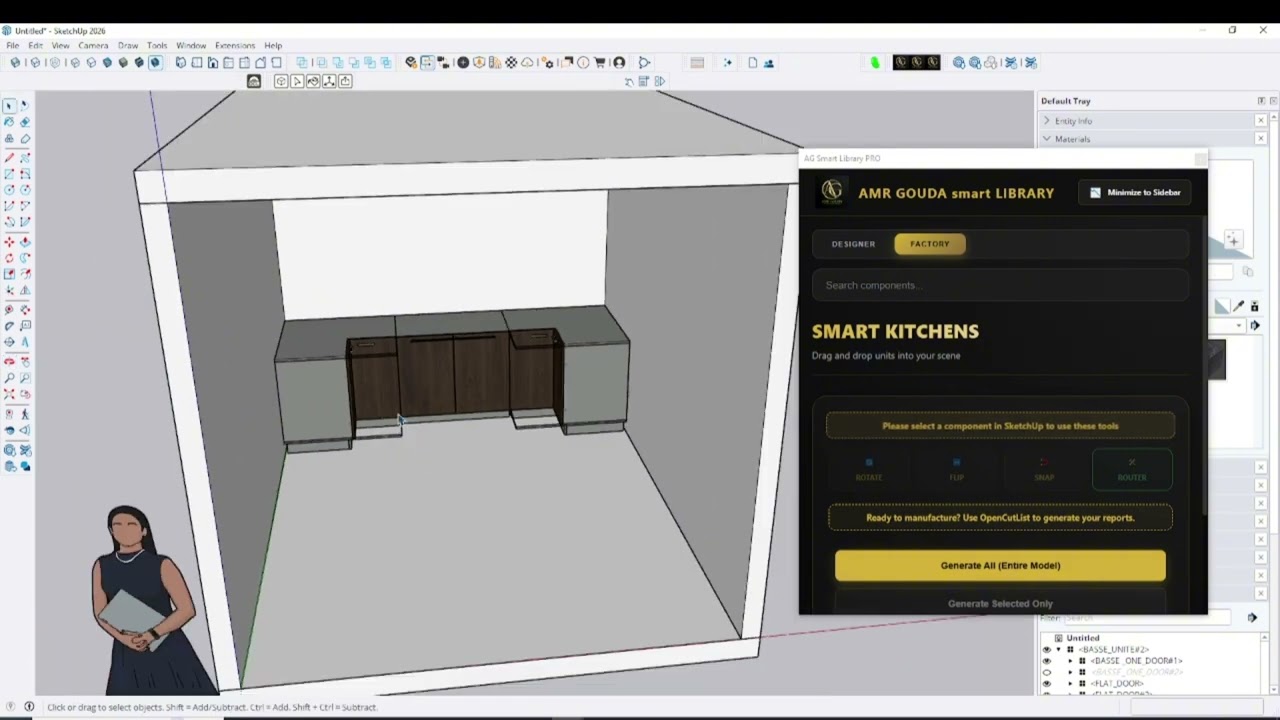The width and height of the screenshot is (1280, 720).
Task: Click Generate All (Entire Model)
Action: tap(1000, 565)
